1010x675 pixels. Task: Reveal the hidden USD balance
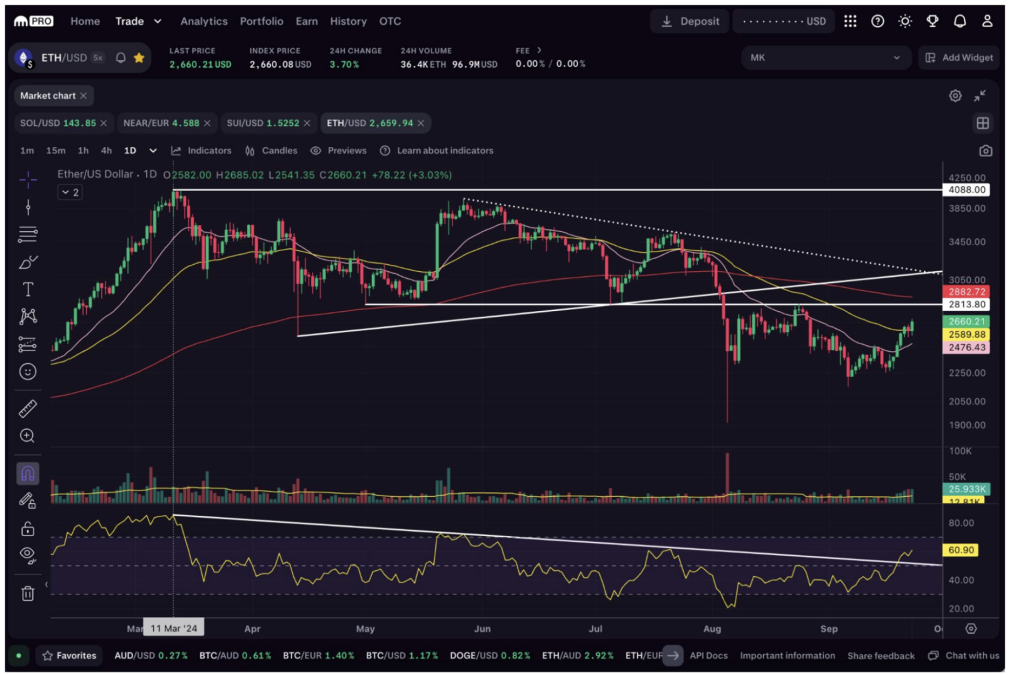[784, 21]
